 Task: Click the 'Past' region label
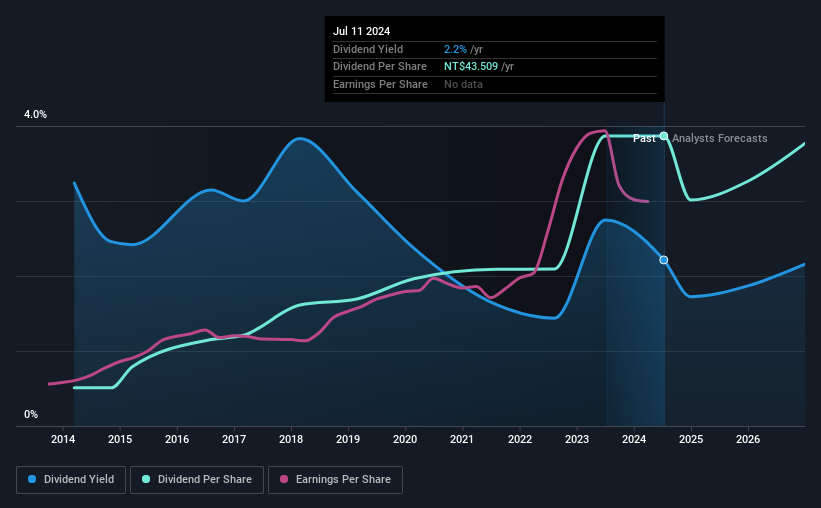pyautogui.click(x=644, y=138)
